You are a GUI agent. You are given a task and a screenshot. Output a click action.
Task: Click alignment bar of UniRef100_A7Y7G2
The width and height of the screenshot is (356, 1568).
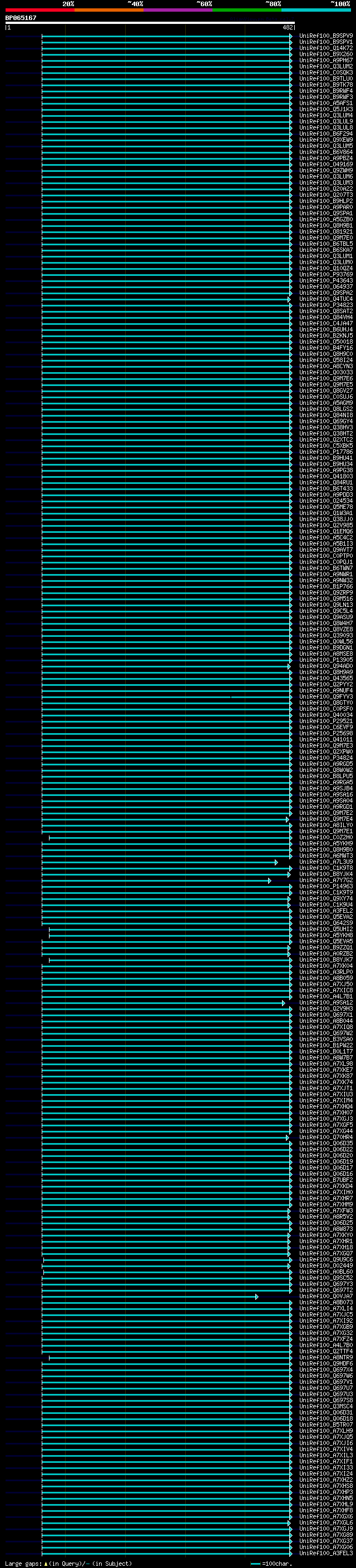[x=156, y=881]
